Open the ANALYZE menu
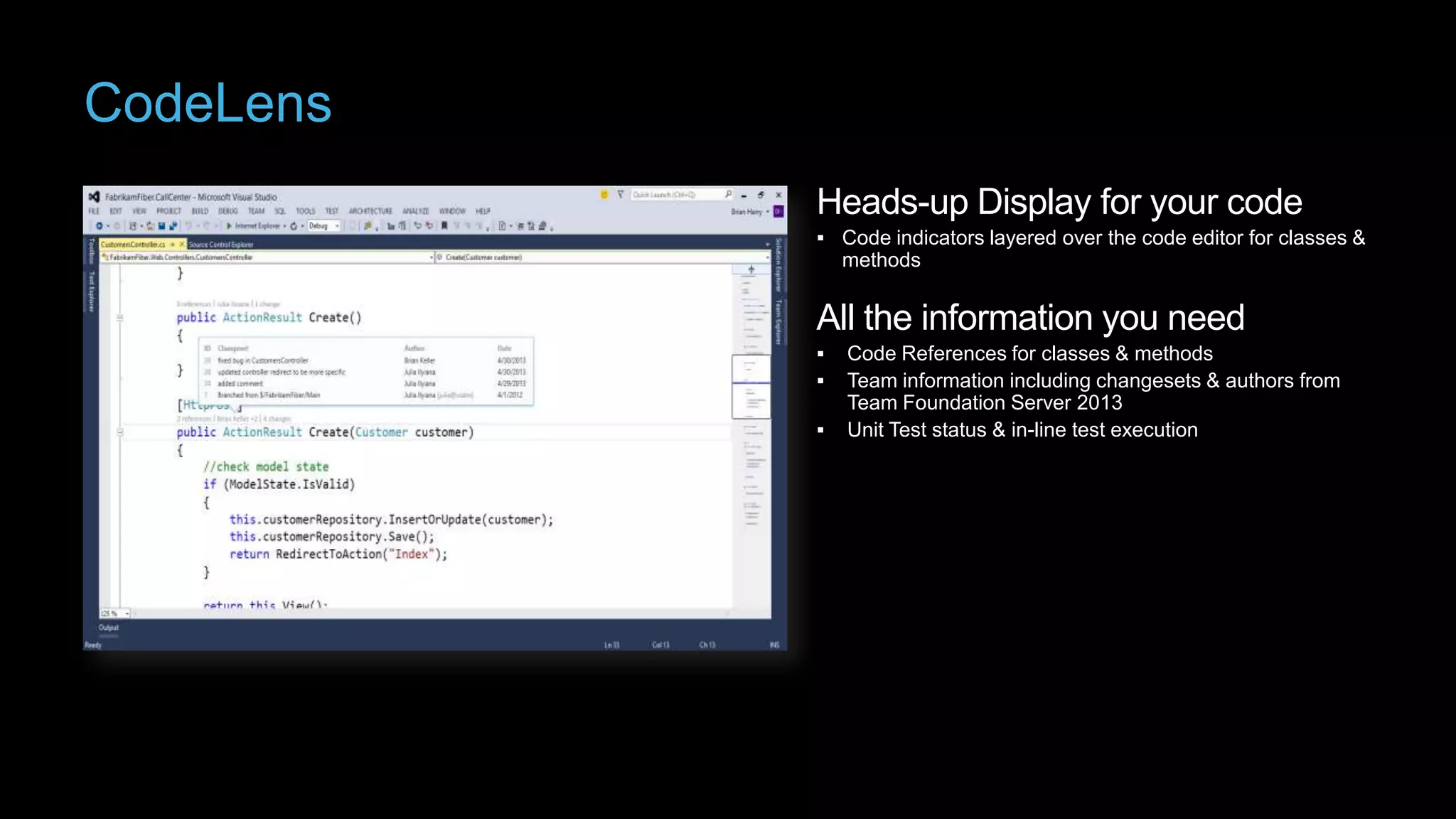 click(x=416, y=211)
